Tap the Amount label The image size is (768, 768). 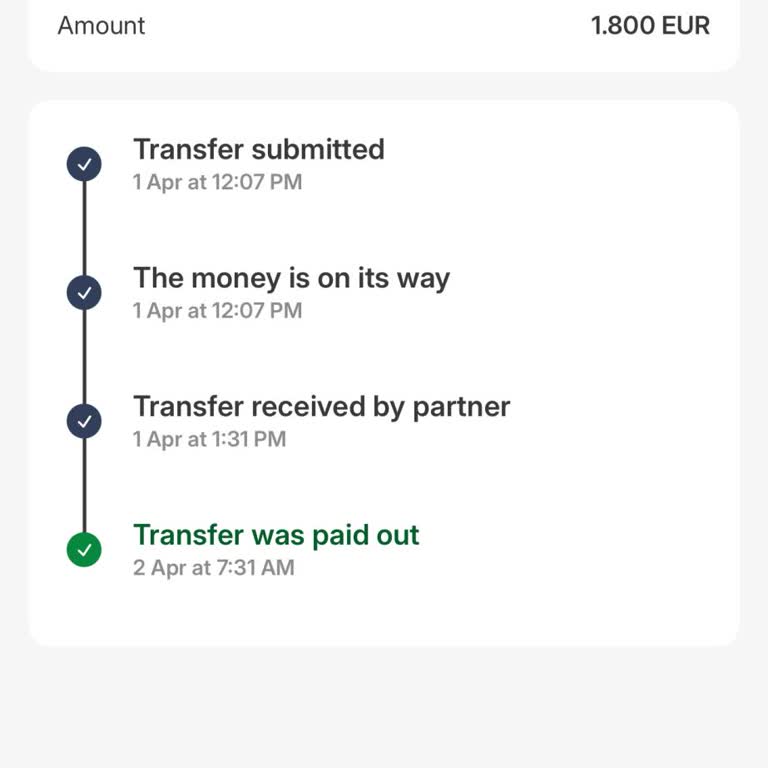coord(101,26)
